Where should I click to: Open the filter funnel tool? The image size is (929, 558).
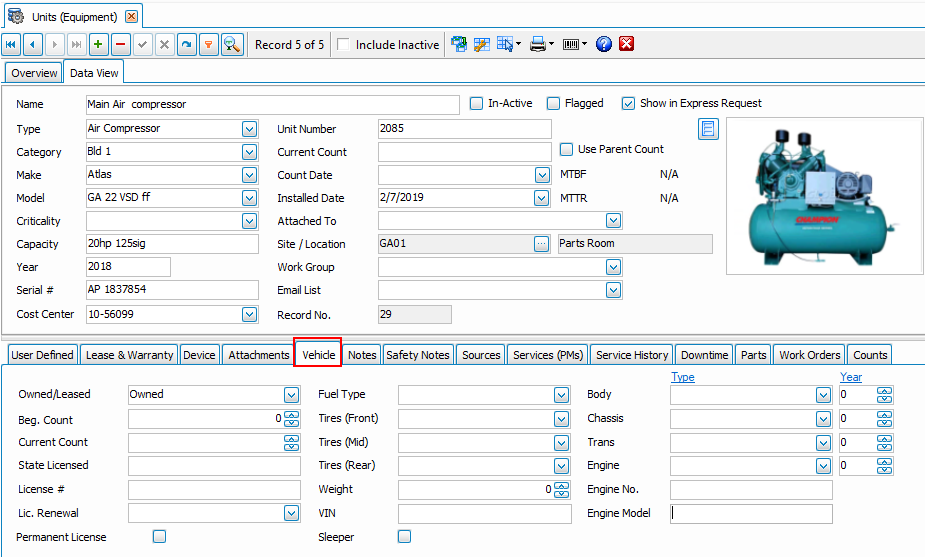209,44
